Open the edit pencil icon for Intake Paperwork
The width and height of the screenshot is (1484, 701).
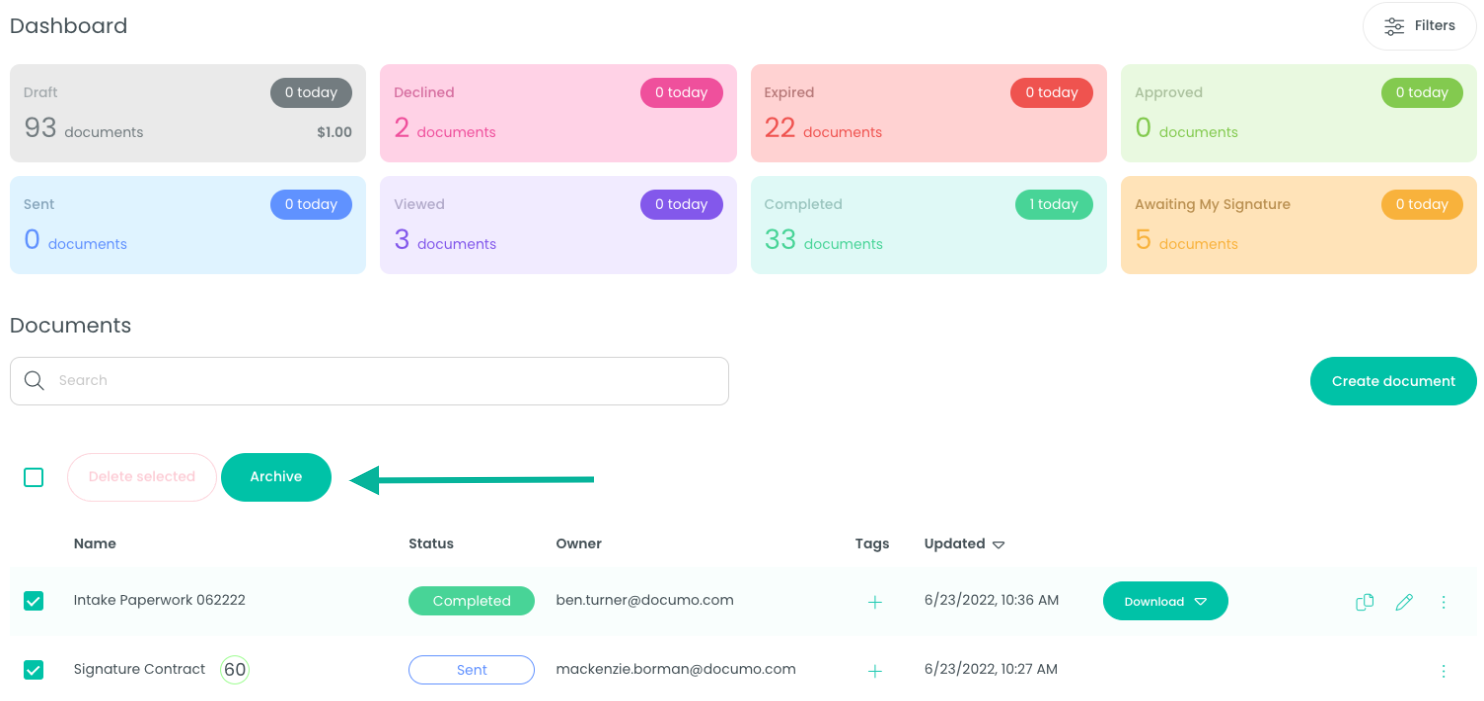click(1404, 601)
